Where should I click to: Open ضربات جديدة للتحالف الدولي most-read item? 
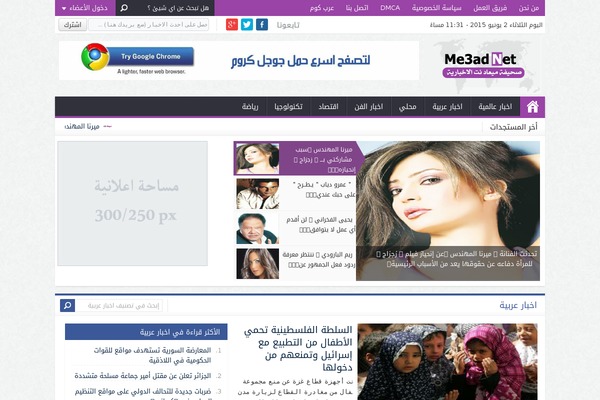click(x=143, y=392)
